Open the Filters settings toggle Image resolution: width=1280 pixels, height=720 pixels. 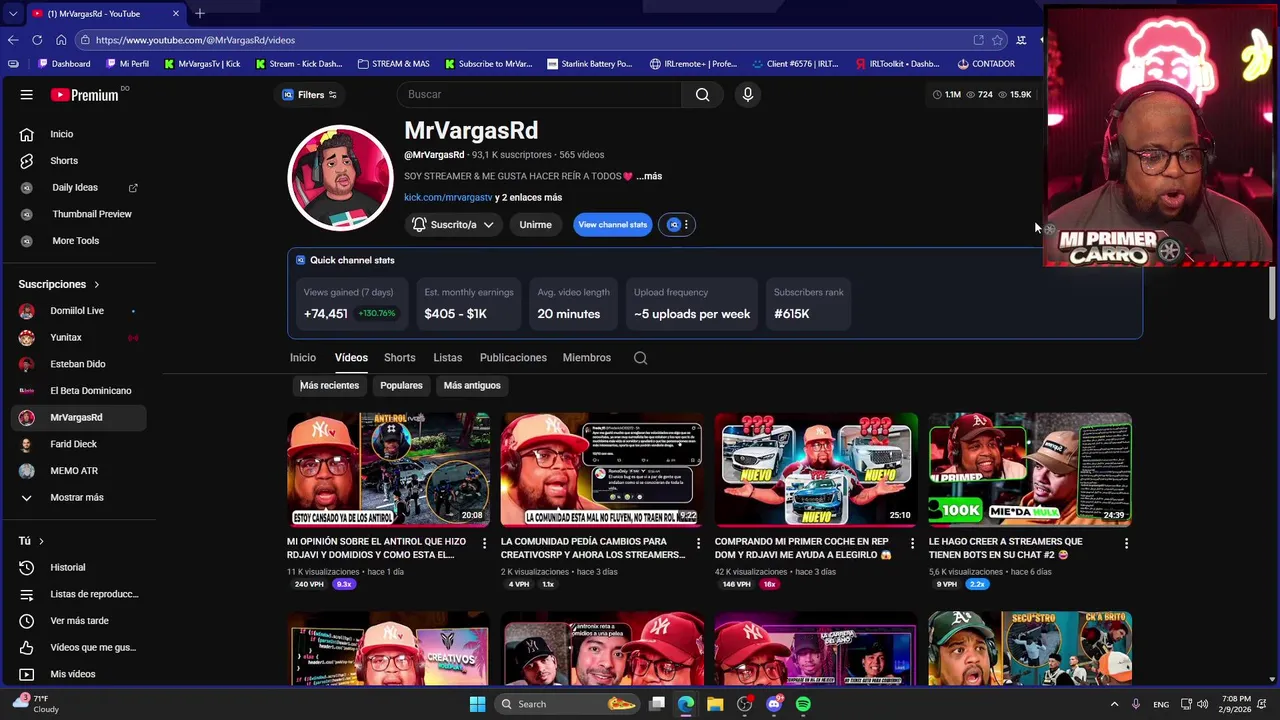click(310, 95)
